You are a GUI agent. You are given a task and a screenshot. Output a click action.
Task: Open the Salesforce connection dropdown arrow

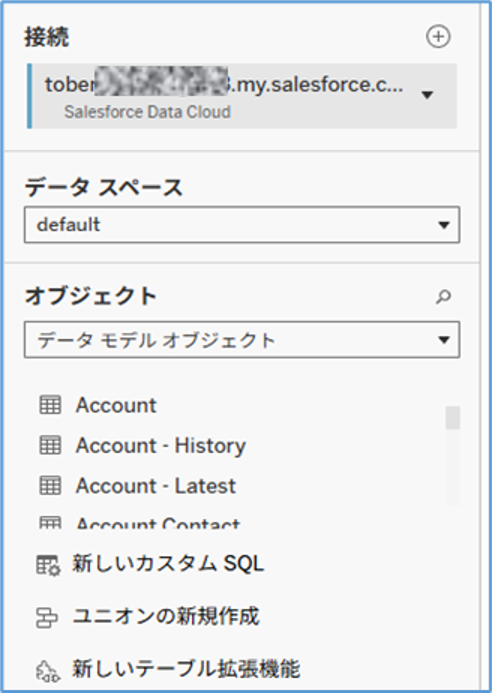pos(427,95)
